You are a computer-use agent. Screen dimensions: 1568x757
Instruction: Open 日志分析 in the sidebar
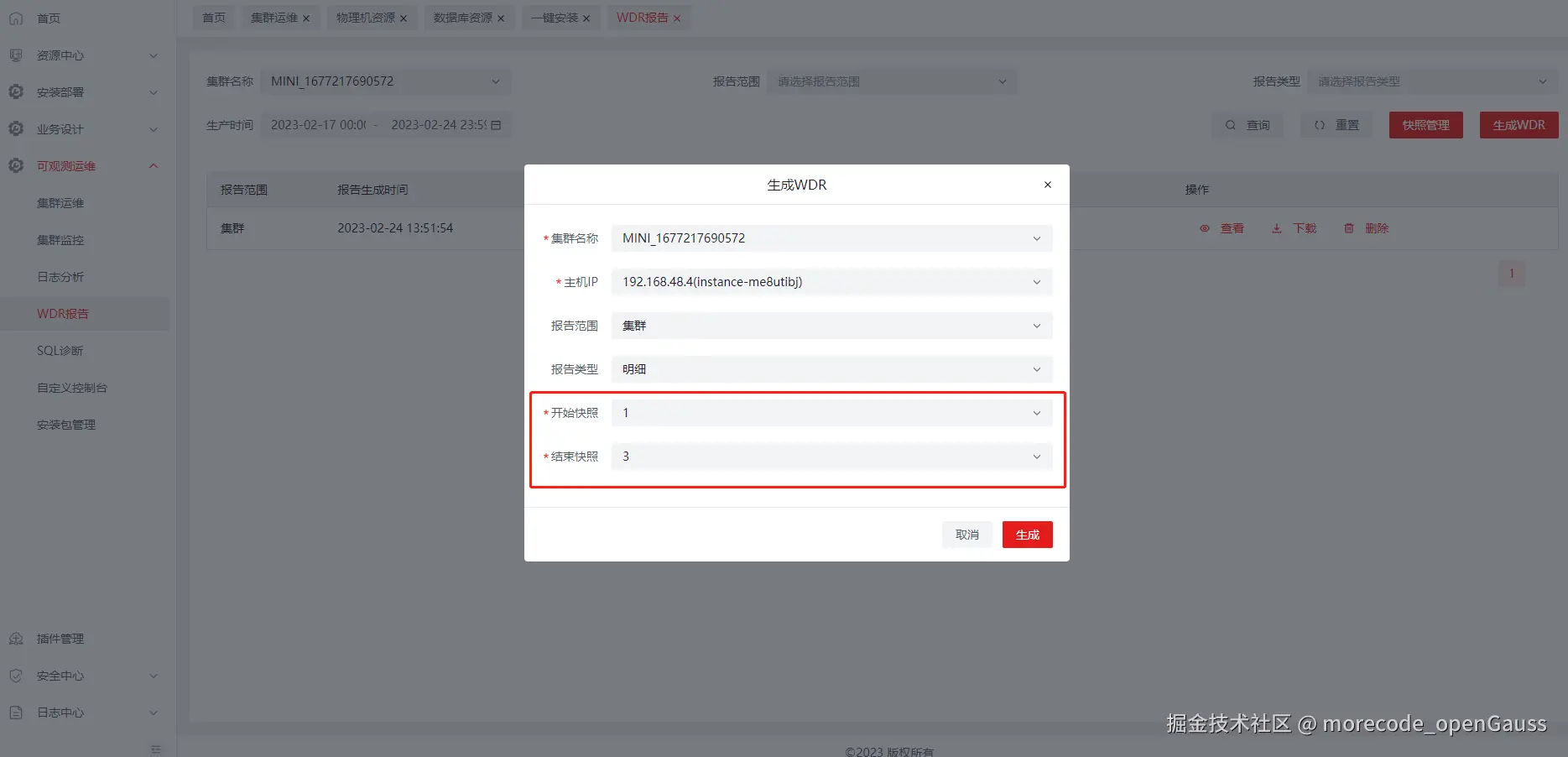click(x=60, y=277)
